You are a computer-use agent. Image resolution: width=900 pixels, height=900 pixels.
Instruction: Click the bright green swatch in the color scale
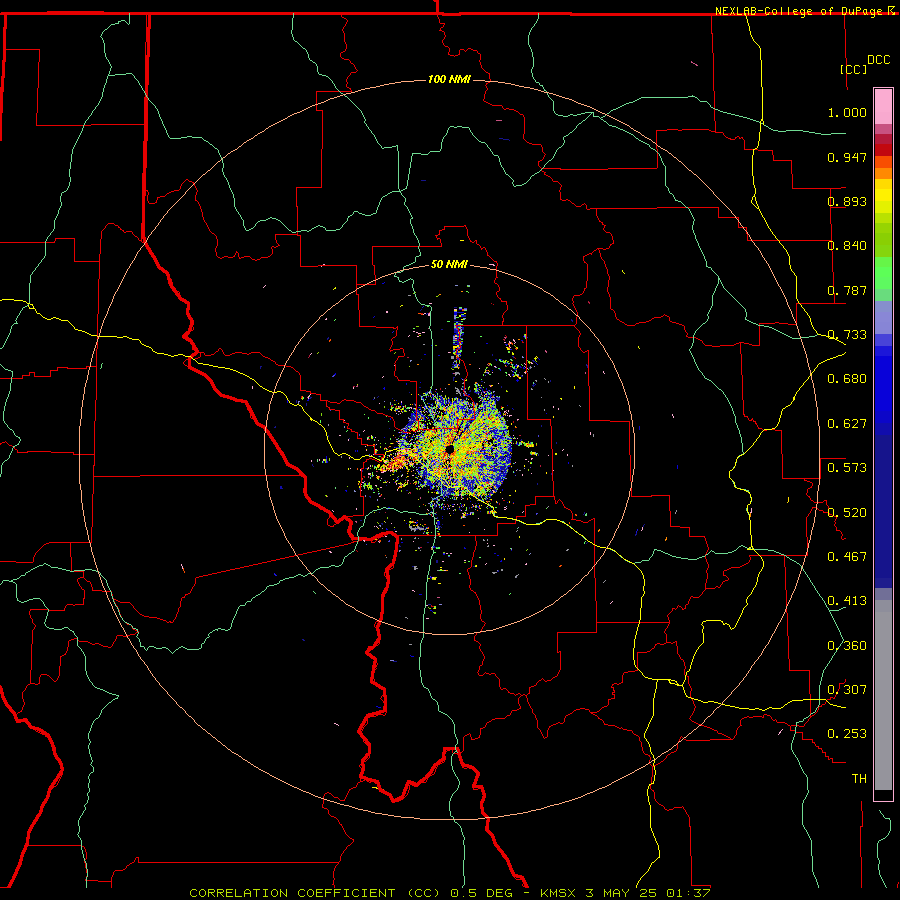coord(883,273)
